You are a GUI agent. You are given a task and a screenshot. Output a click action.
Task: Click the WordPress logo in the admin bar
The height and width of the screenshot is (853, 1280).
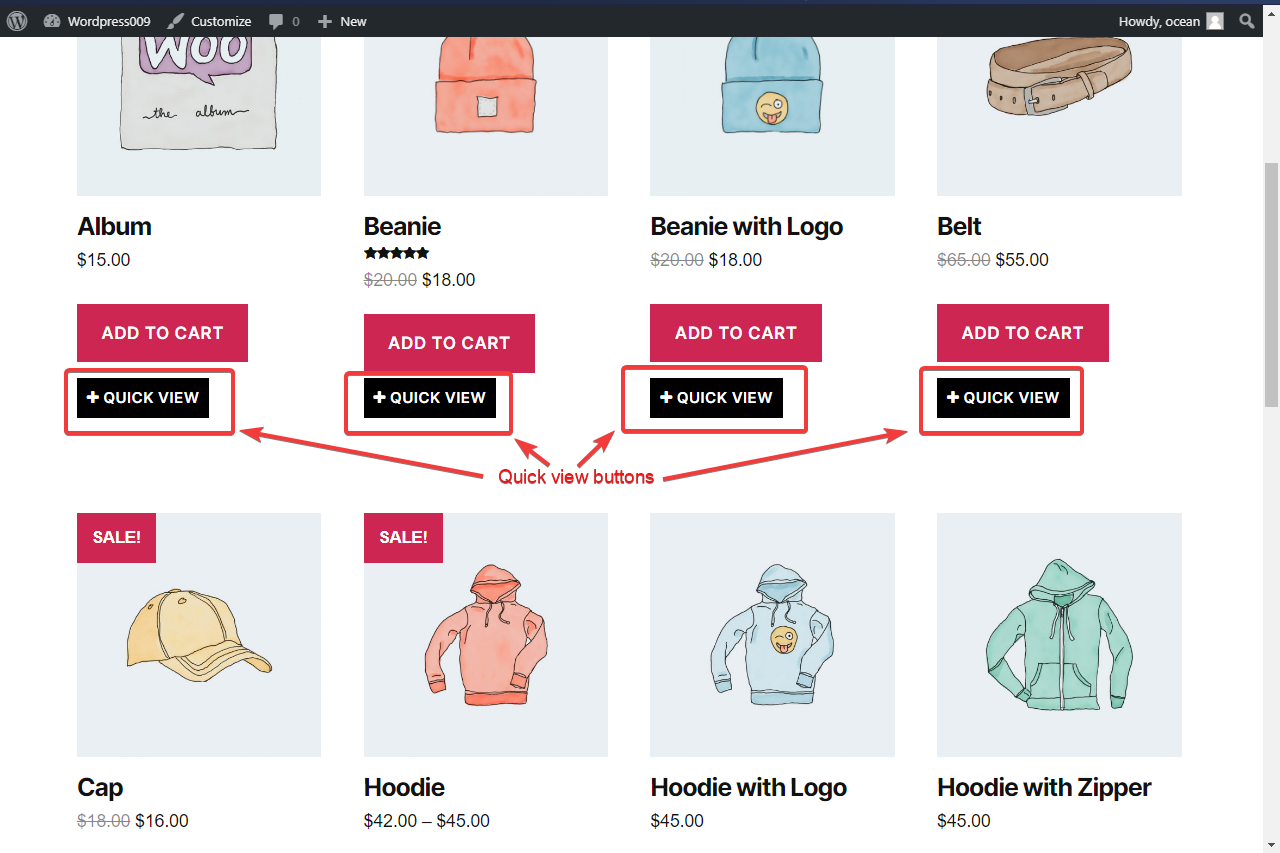[16, 20]
